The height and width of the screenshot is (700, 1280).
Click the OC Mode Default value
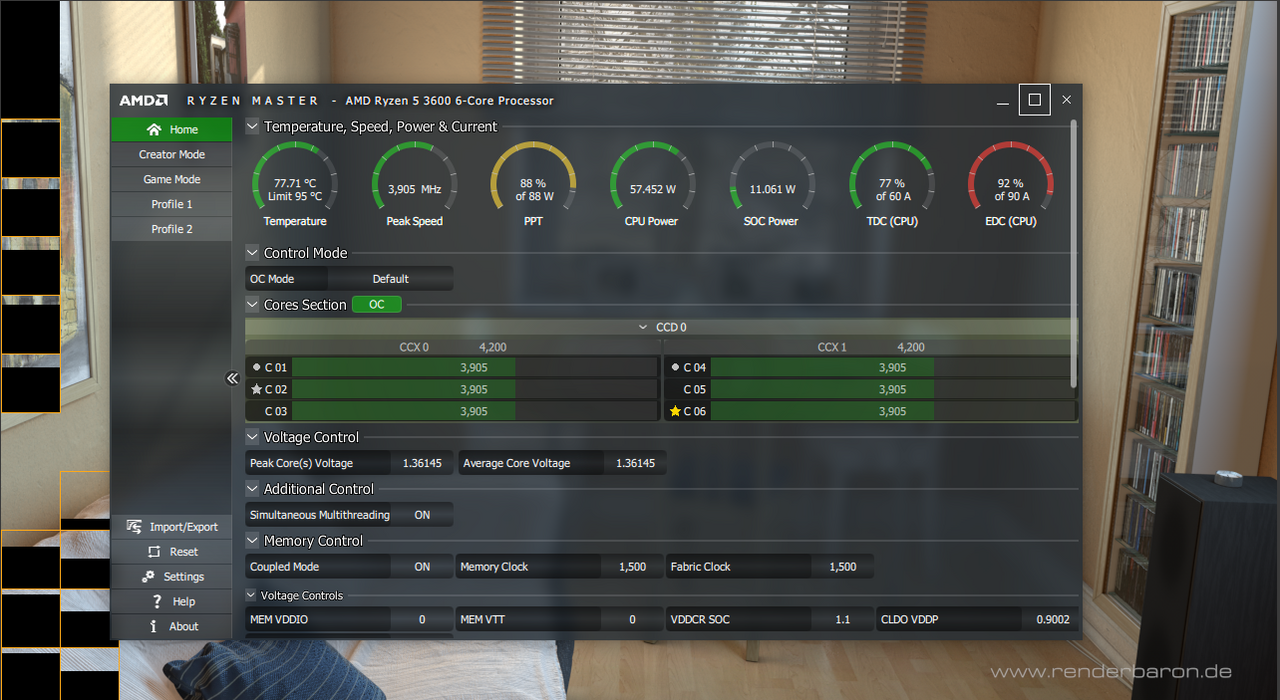[391, 279]
